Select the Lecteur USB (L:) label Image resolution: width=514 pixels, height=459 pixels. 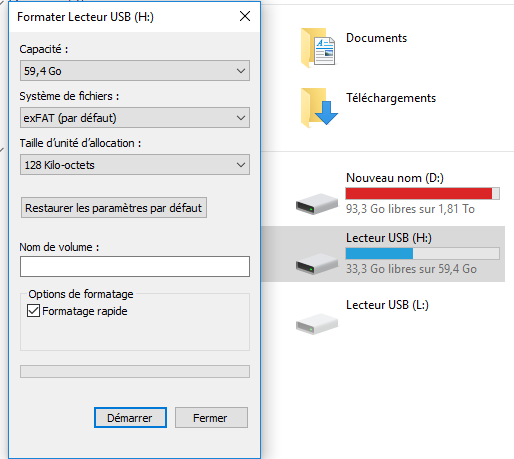(387, 305)
